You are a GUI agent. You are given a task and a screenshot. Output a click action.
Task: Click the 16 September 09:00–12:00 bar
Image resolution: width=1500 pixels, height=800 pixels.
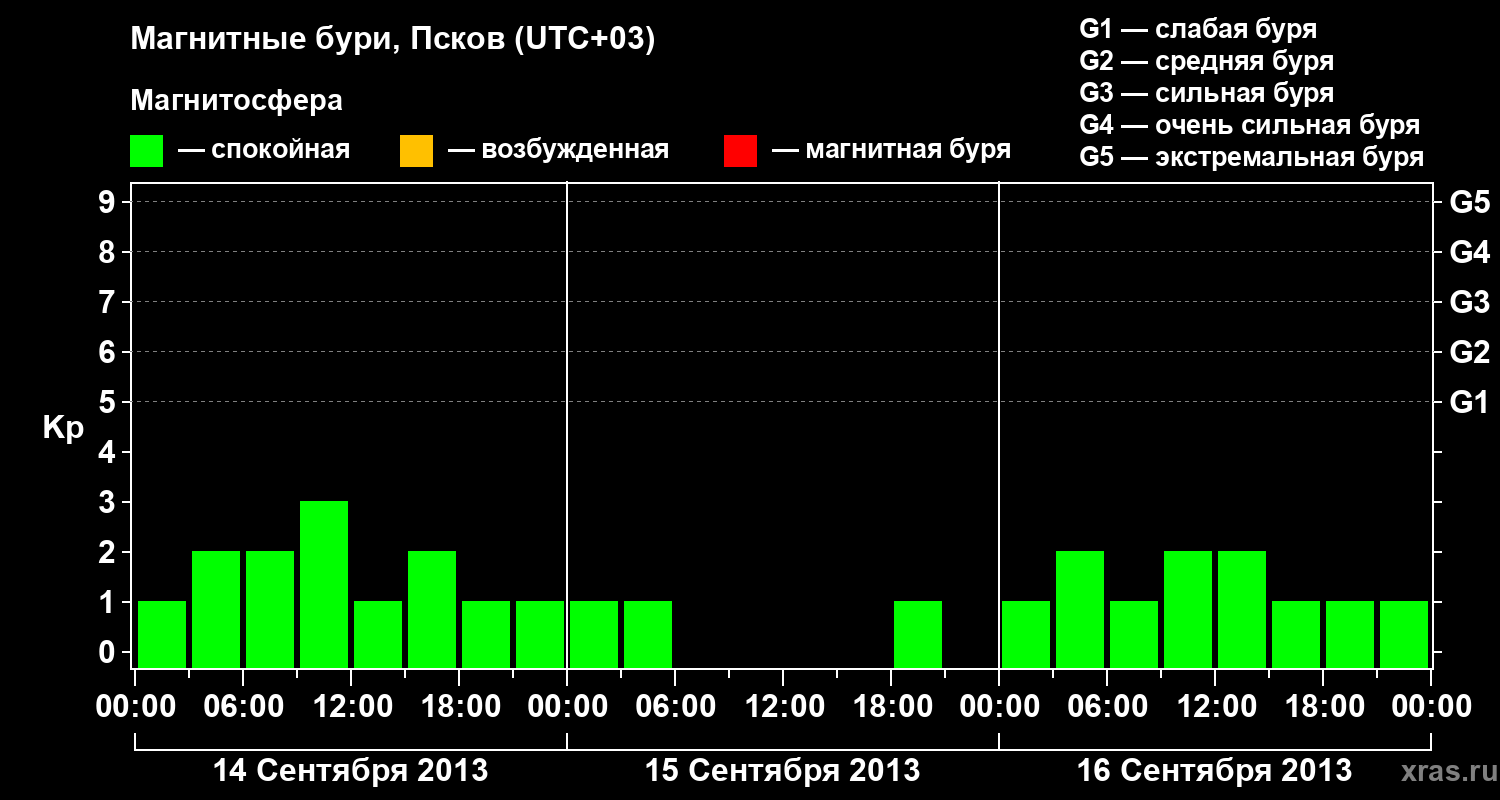coord(1188,609)
